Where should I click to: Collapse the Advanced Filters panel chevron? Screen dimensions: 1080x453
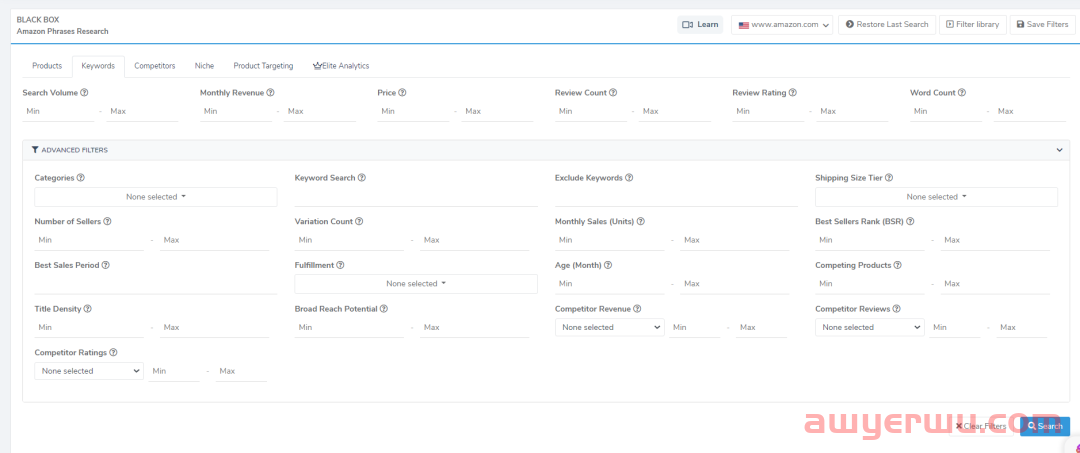(1059, 149)
